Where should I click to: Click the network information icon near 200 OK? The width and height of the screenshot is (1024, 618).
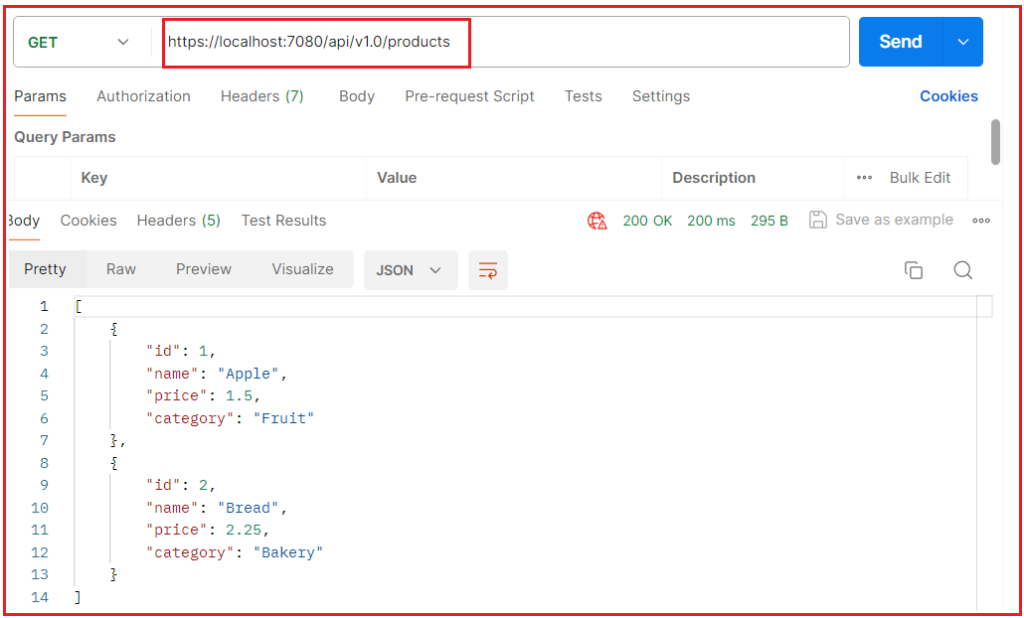point(597,221)
